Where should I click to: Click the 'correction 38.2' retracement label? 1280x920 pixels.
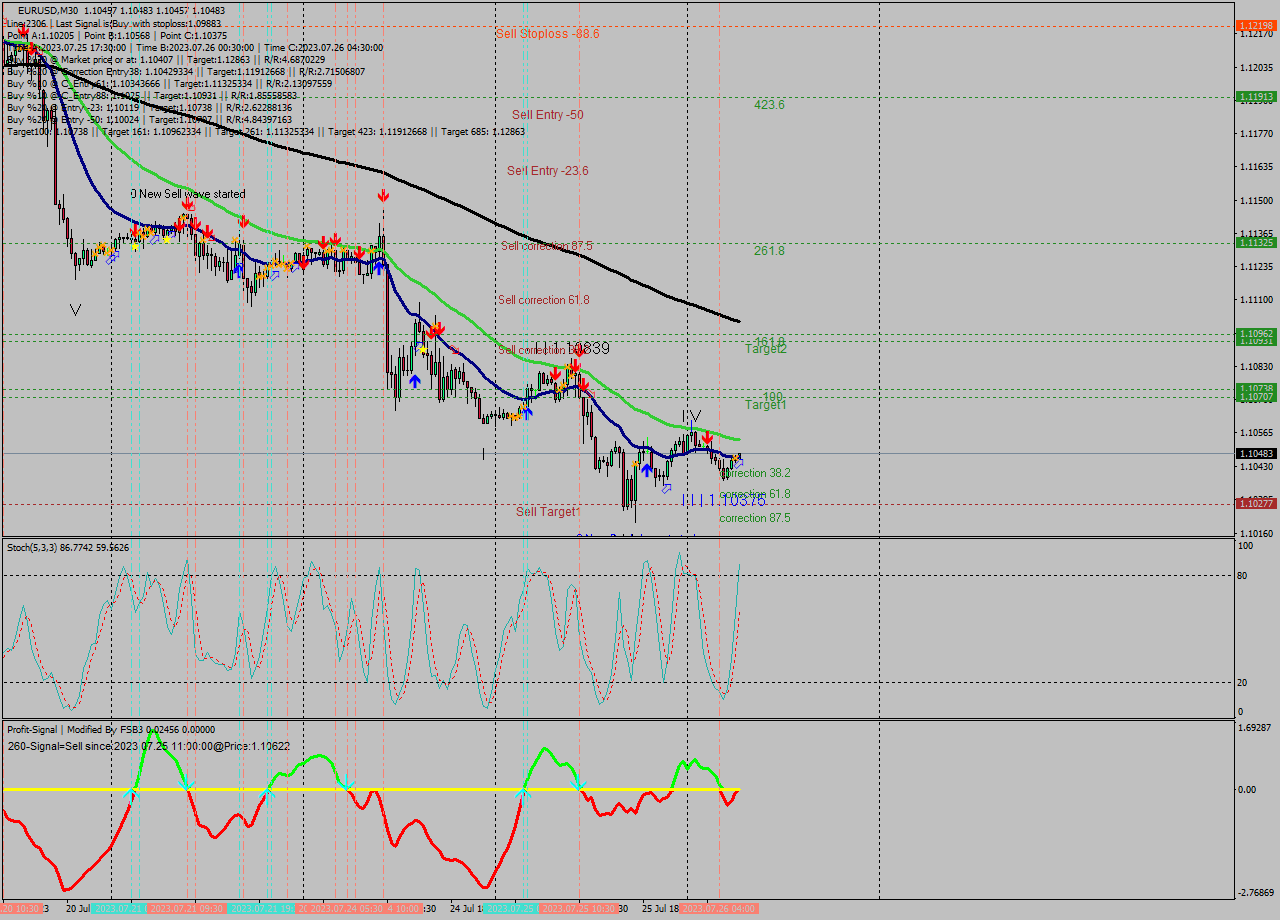tap(755, 473)
